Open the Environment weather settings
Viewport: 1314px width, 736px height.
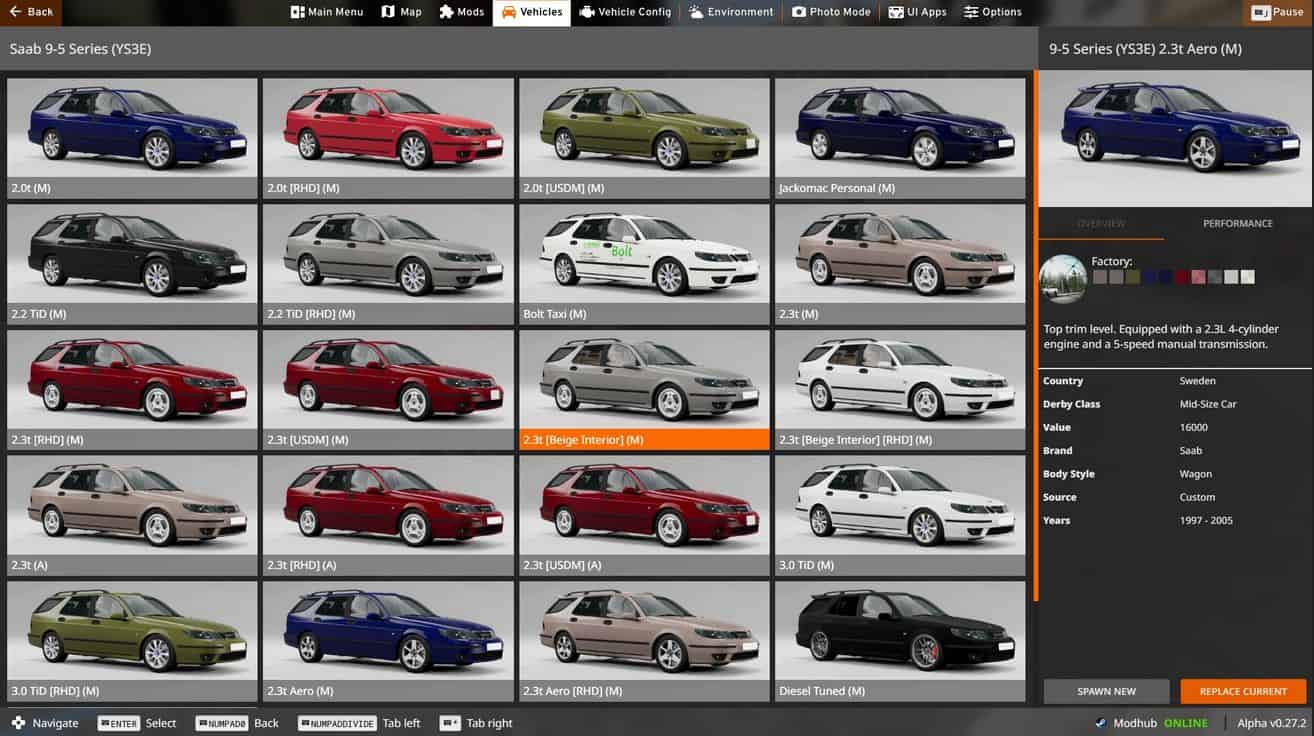click(731, 12)
